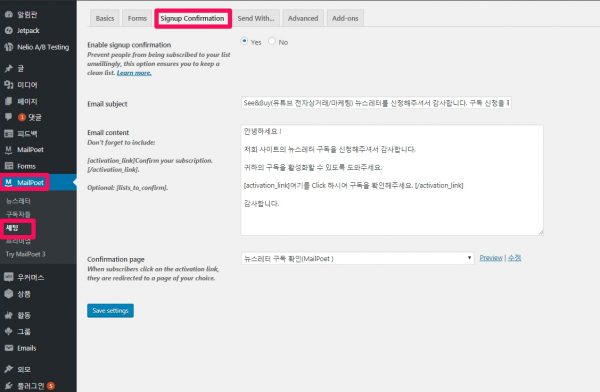Select Yes for signup confirmation
The height and width of the screenshot is (392, 600).
click(x=244, y=41)
